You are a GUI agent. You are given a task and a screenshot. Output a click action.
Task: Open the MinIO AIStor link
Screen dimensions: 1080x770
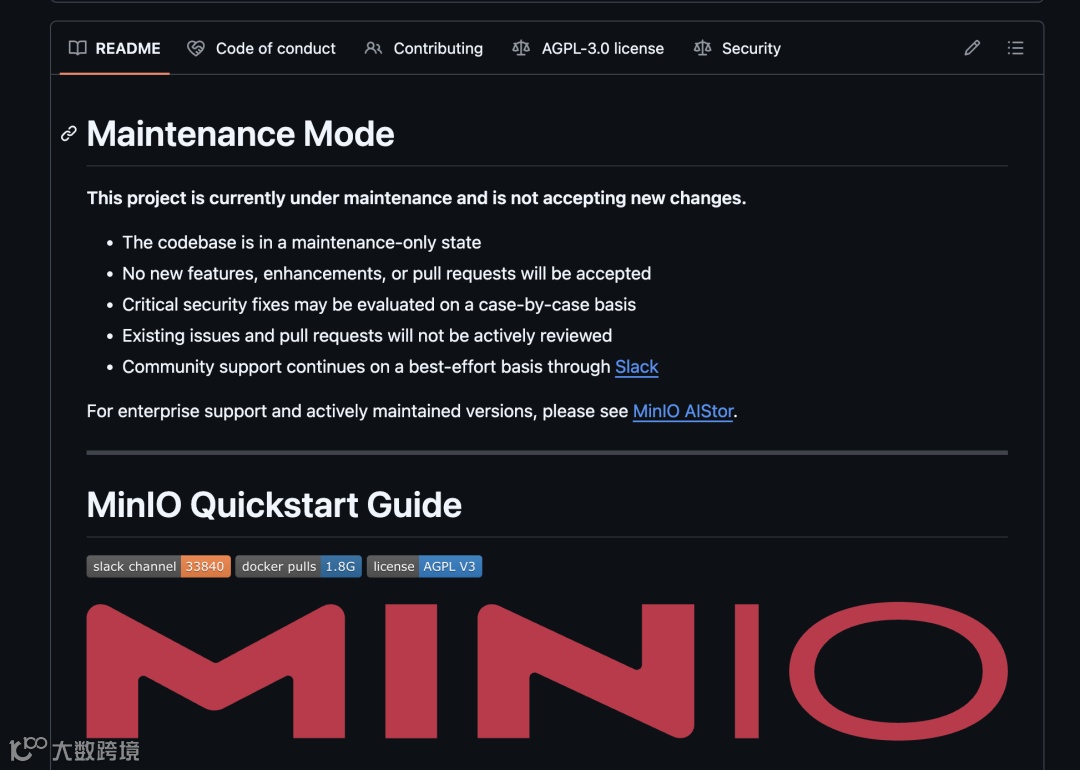tap(683, 411)
